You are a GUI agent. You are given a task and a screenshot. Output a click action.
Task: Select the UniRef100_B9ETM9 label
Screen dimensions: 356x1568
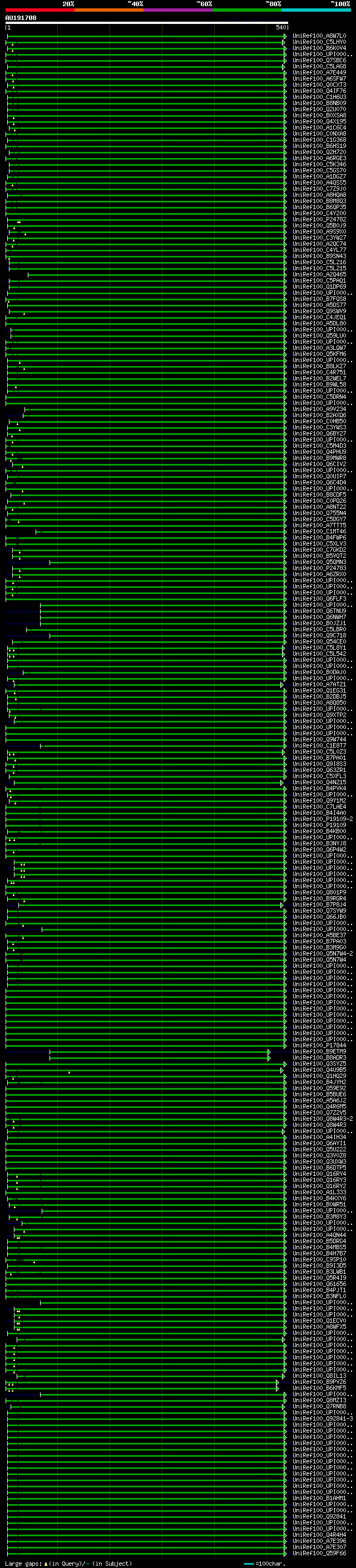pyautogui.click(x=319, y=1051)
